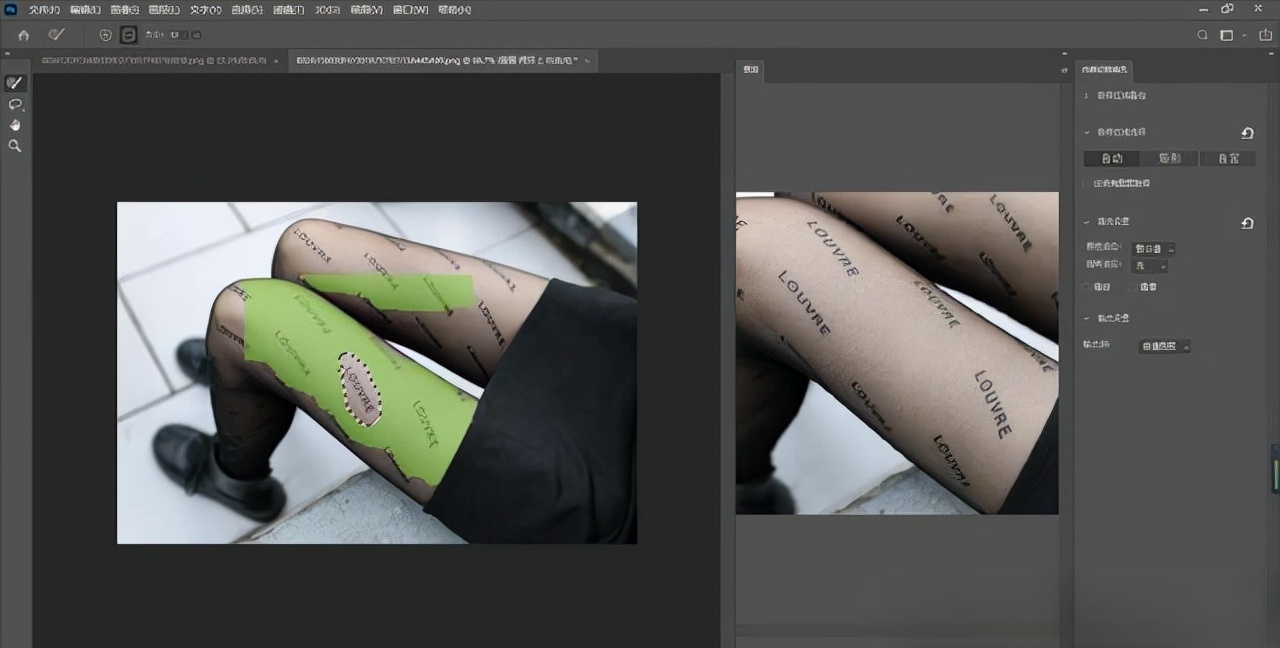Collapse the Output Settings section
The height and width of the screenshot is (648, 1280).
1087,318
